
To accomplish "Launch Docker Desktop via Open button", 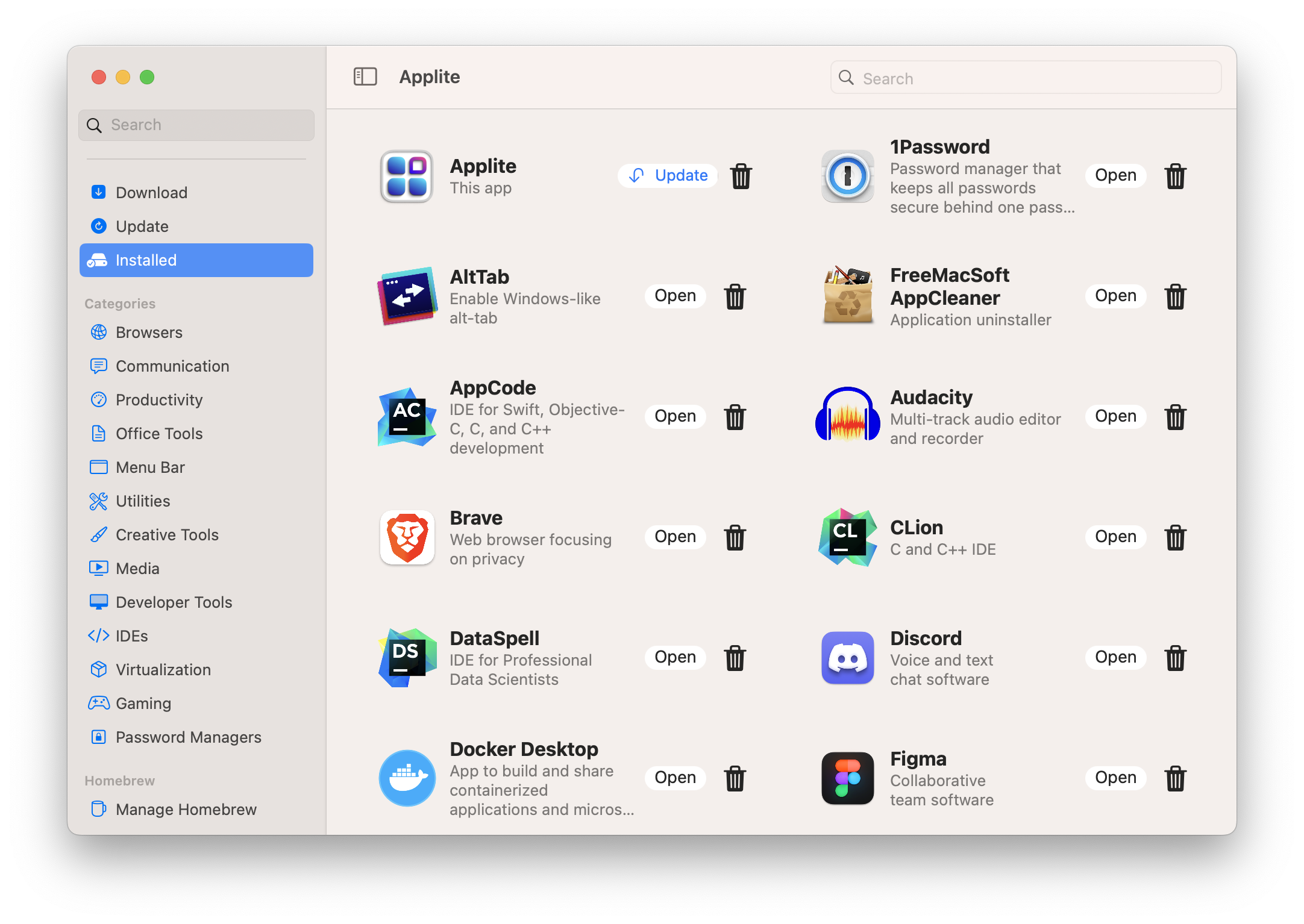I will 675,778.
